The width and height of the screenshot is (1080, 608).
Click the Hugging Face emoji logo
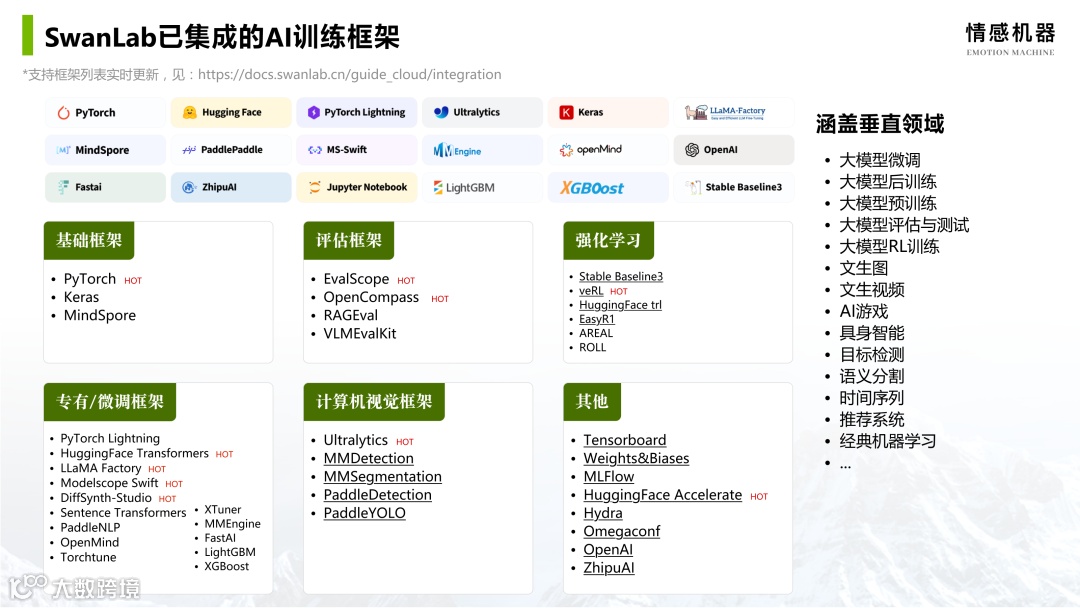pyautogui.click(x=189, y=112)
